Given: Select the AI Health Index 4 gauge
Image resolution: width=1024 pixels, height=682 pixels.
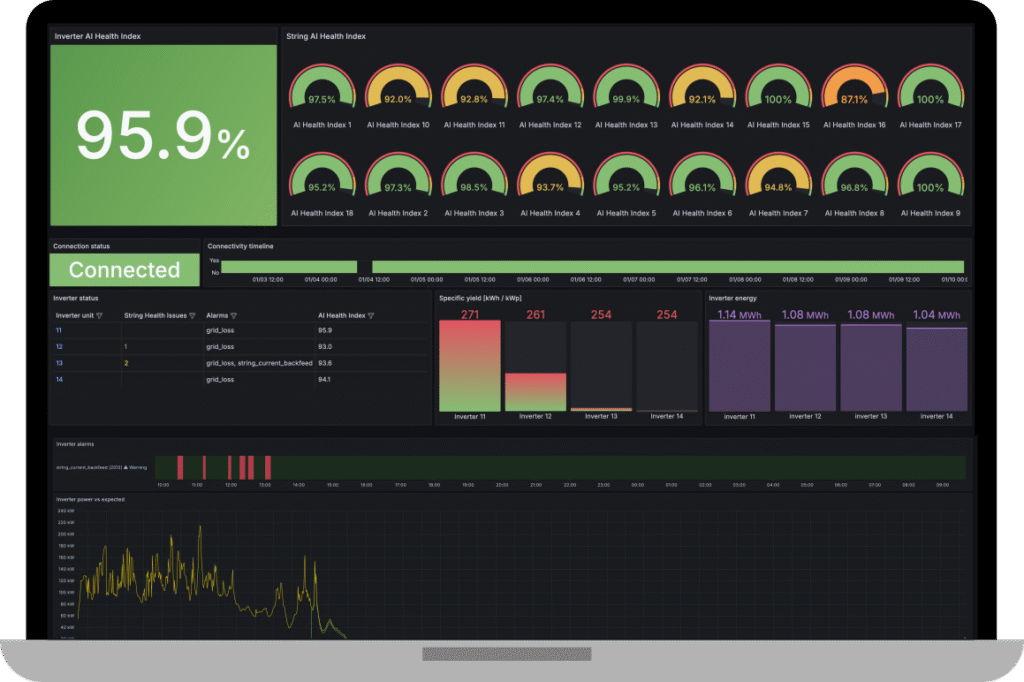Looking at the screenshot, I should (x=549, y=180).
